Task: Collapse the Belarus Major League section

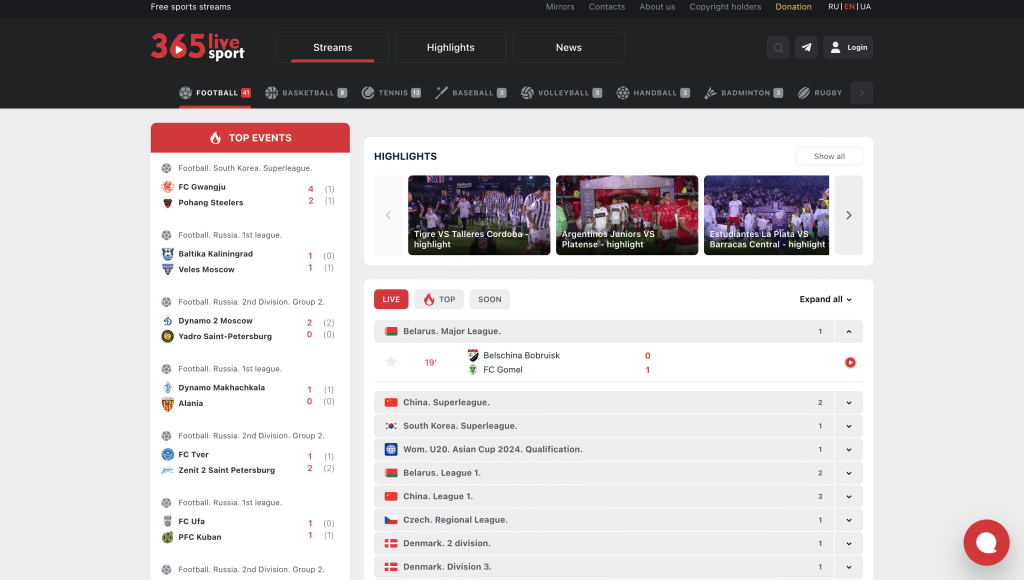Action: point(849,331)
